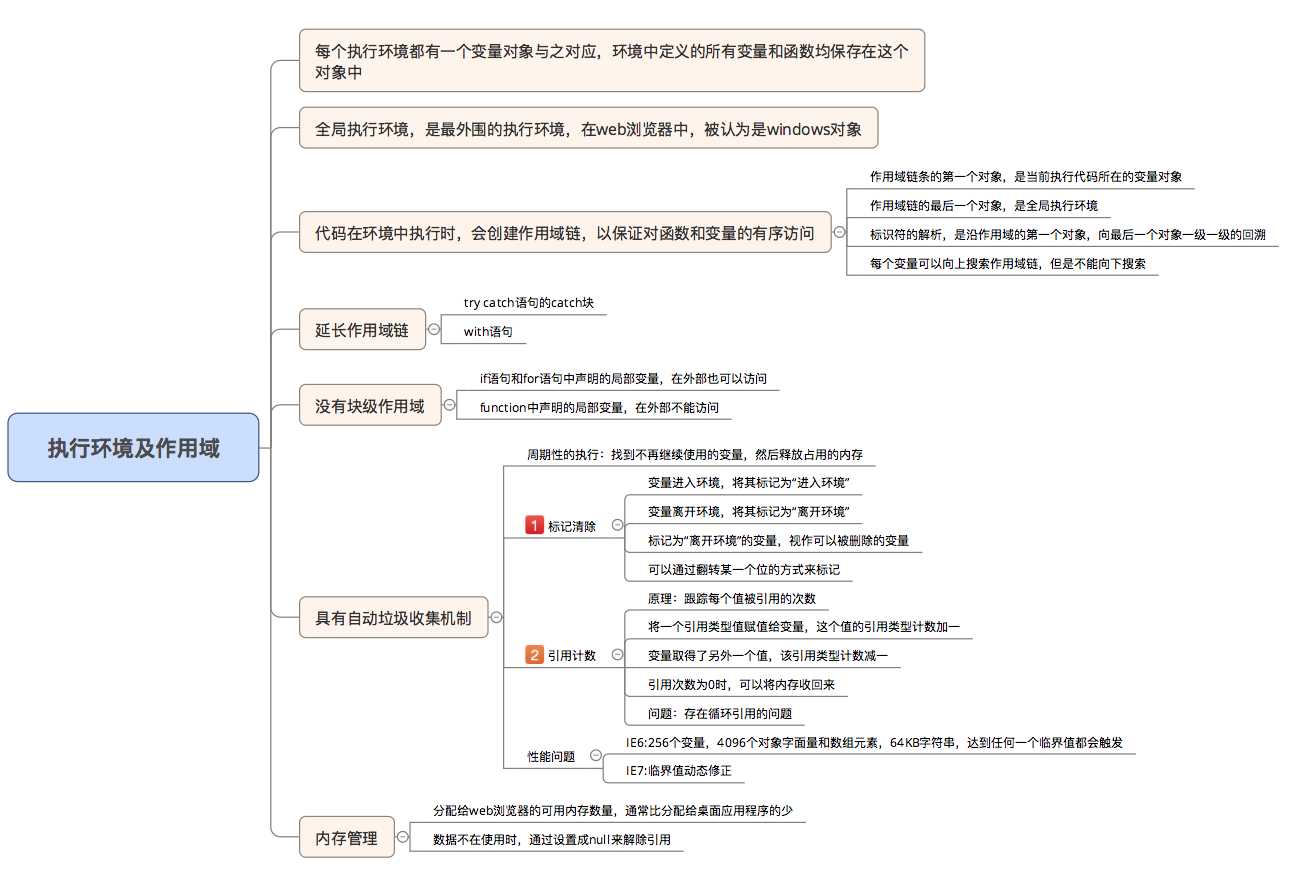Collapse the 没有块级作用域 branch
The image size is (1304, 880).
point(449,405)
